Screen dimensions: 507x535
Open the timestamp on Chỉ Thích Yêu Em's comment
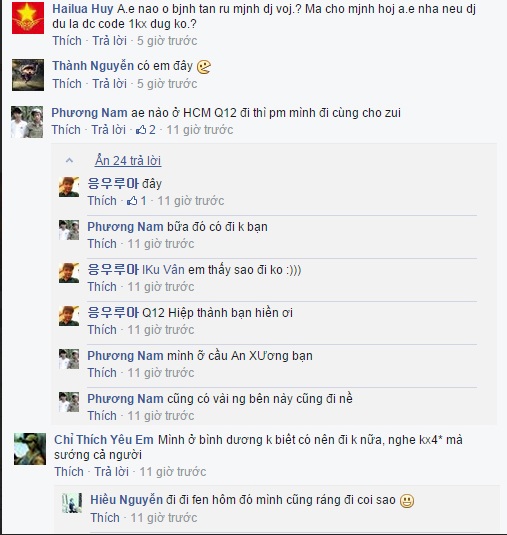173,472
